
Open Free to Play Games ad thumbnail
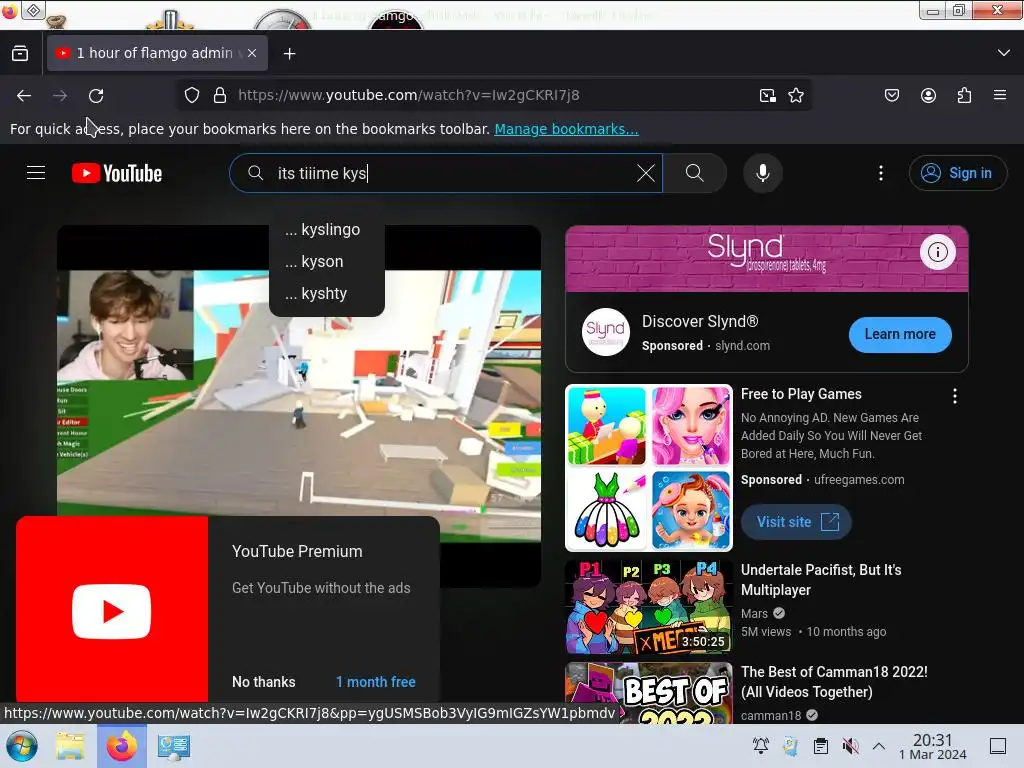[x=648, y=468]
